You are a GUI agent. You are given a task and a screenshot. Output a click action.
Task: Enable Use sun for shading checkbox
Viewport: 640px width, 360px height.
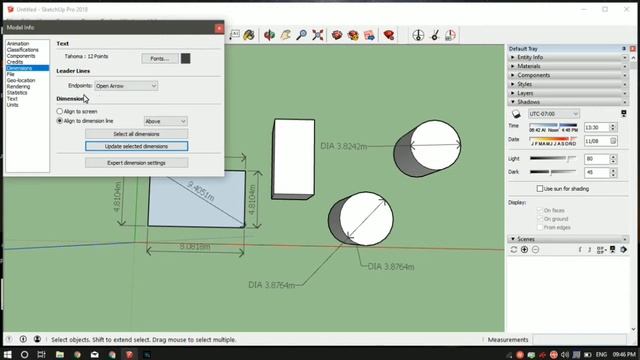click(x=540, y=189)
